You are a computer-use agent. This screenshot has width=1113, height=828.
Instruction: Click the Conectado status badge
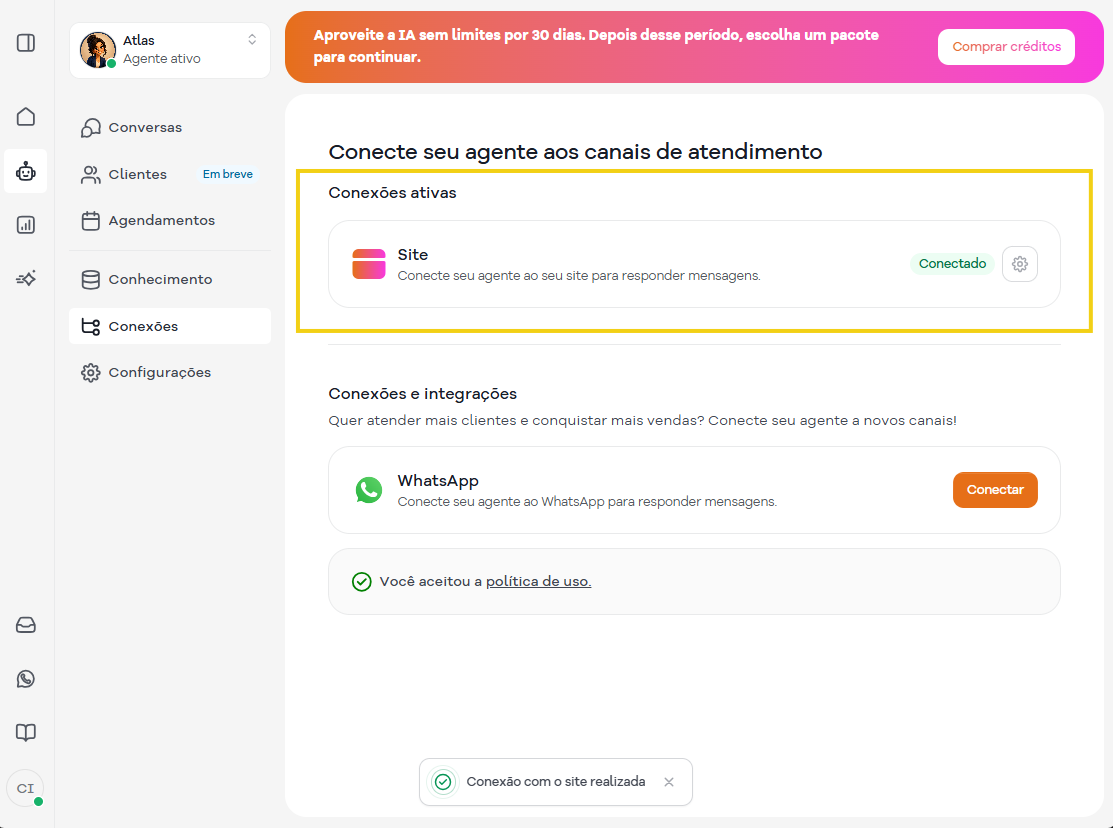pos(952,264)
